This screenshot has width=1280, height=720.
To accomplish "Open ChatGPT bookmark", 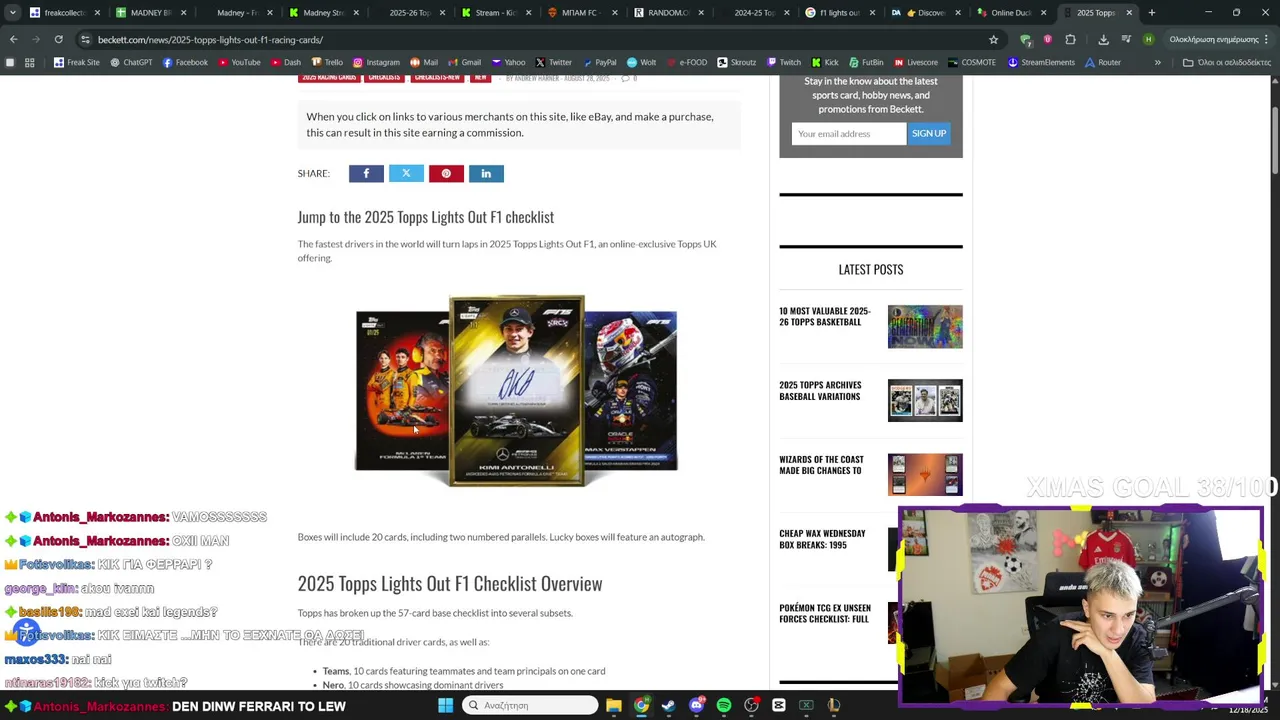I will [x=131, y=62].
